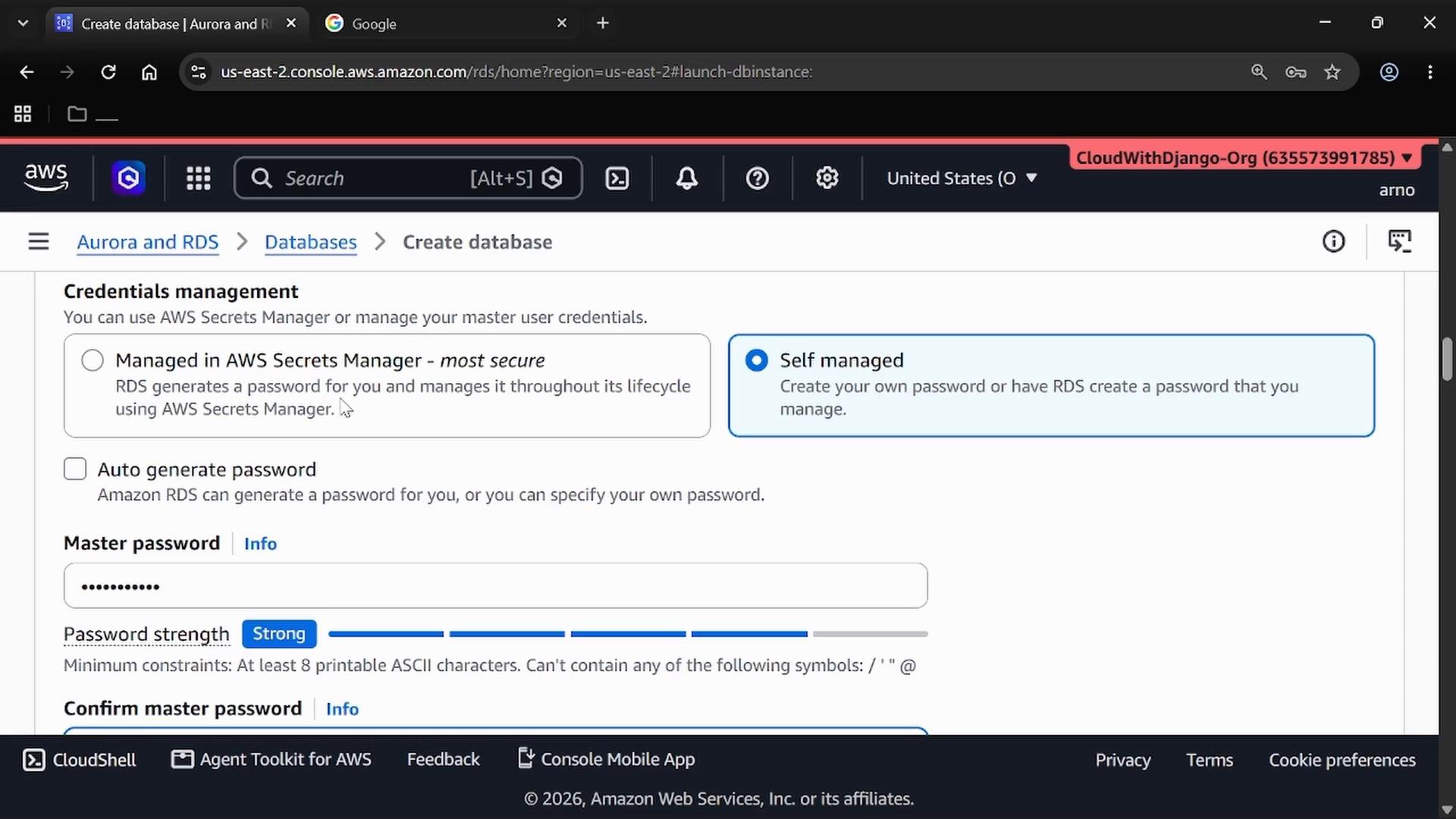Click the Strong password strength badge
This screenshot has height=819, width=1456.
point(279,634)
